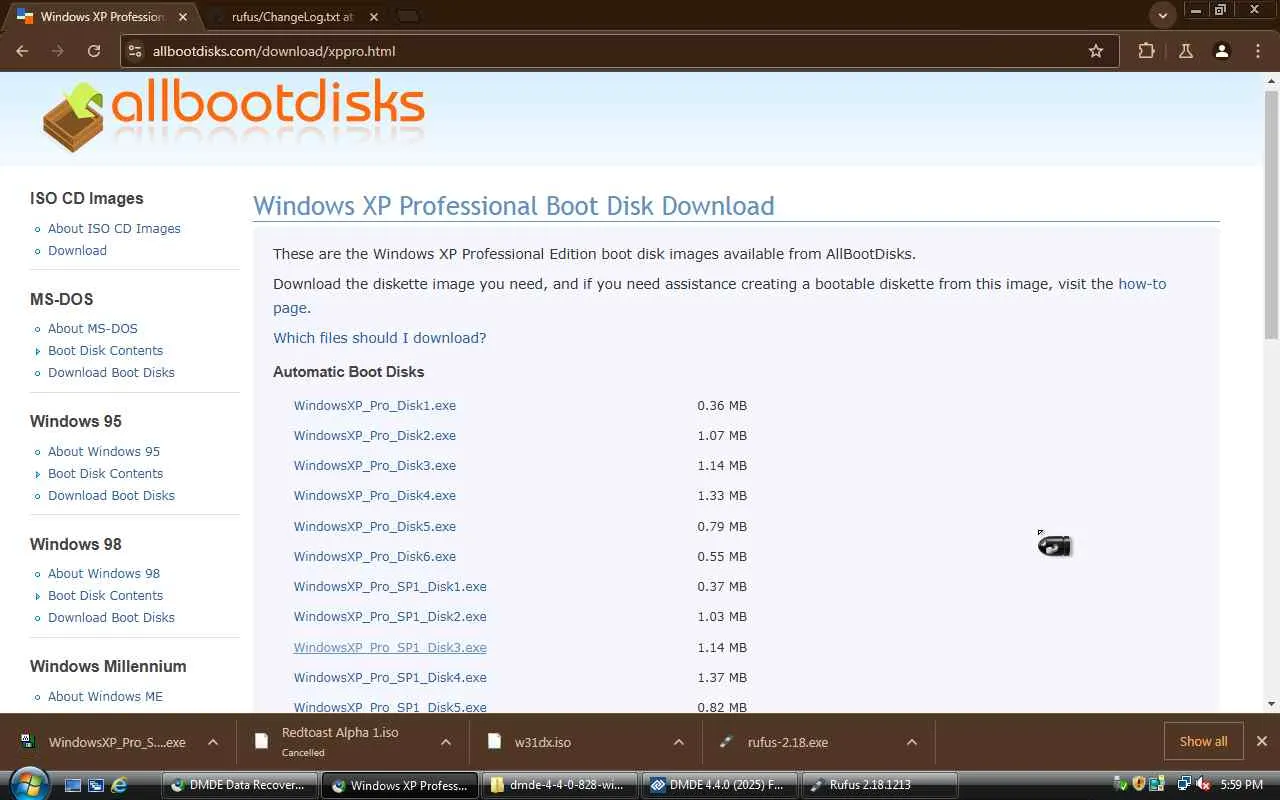Viewport: 1280px width, 800px height.
Task: Open the how-to page link
Action: pyautogui.click(x=1142, y=284)
